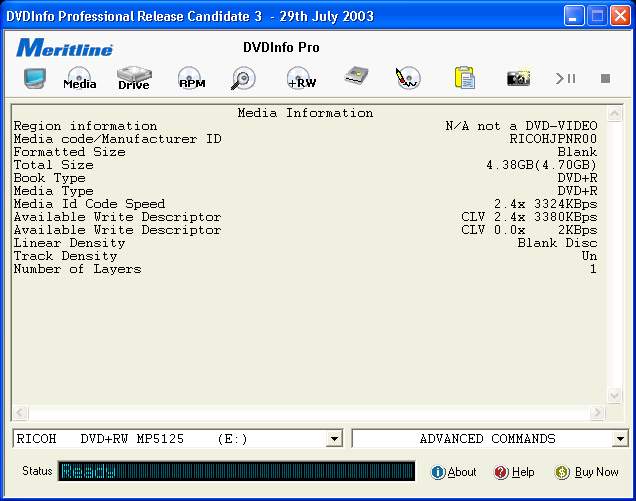Click the Media Type row label
The height and width of the screenshot is (501, 636).
[x=54, y=191]
